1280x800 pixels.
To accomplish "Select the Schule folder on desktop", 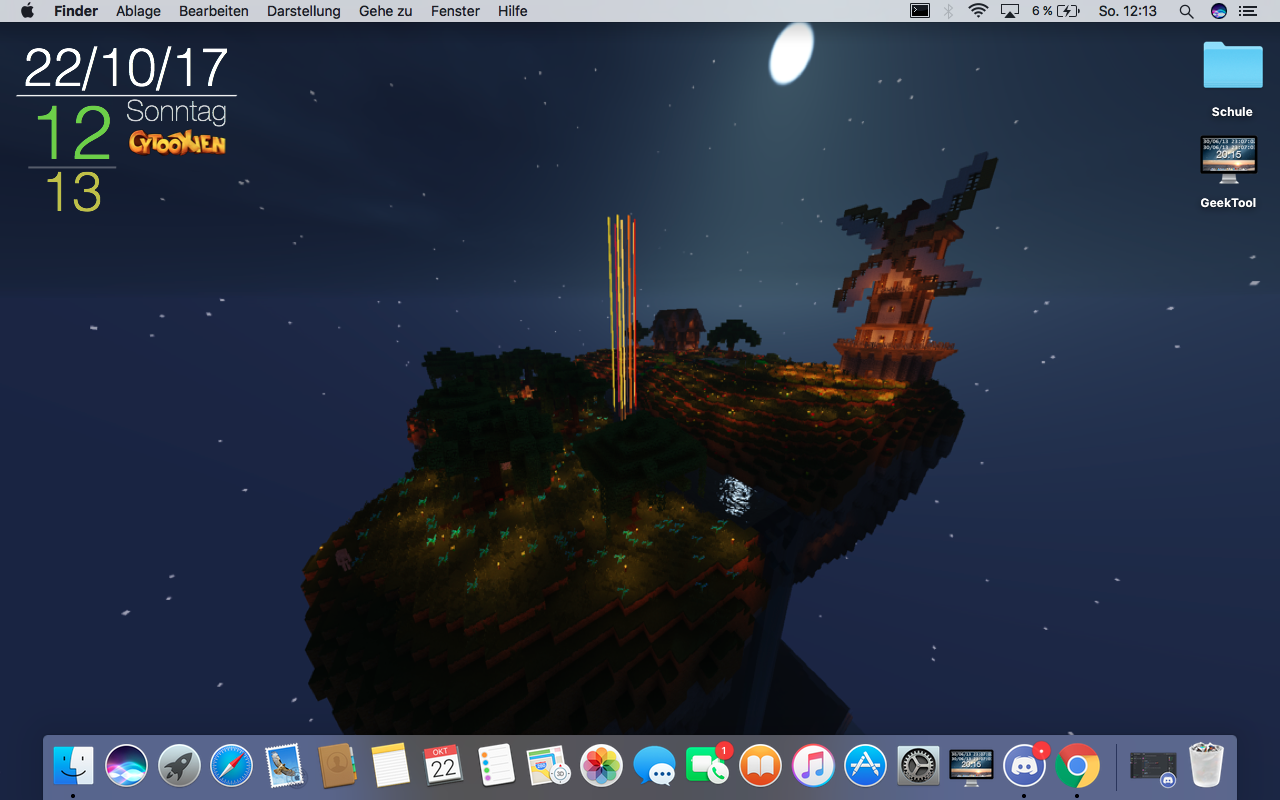I will click(x=1232, y=79).
